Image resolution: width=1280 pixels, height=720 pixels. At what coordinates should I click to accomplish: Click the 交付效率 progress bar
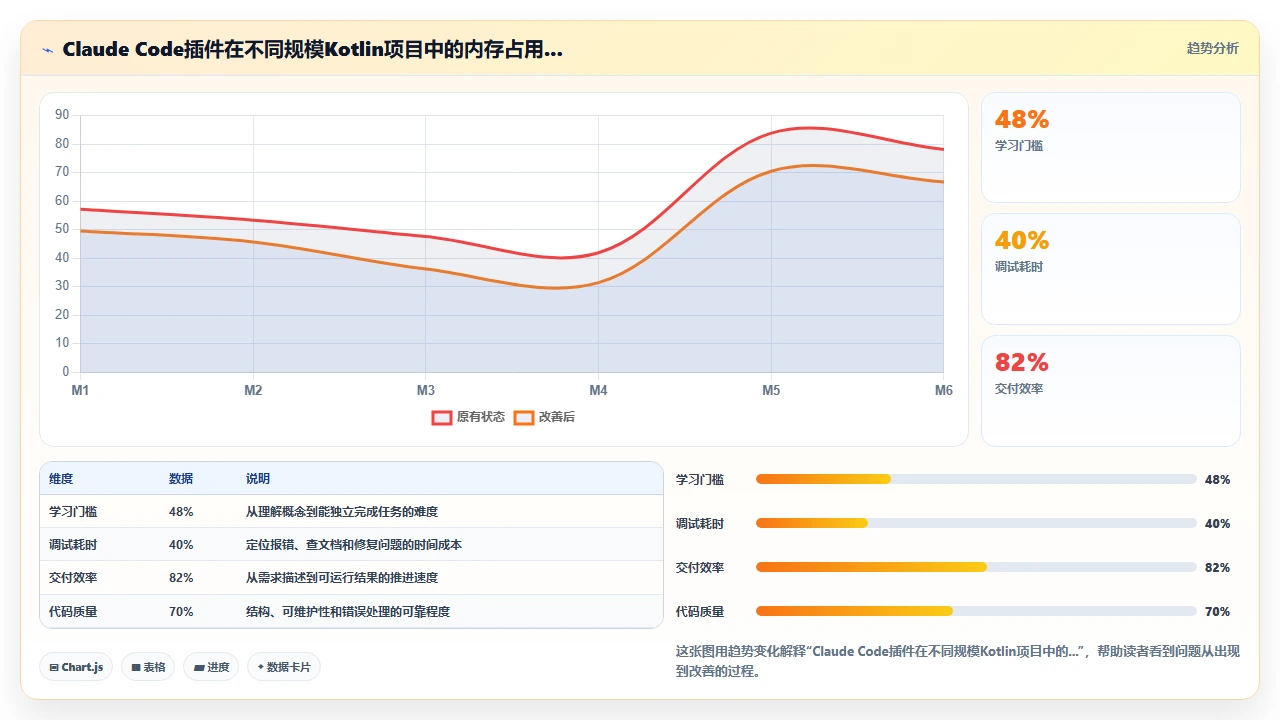(x=976, y=567)
